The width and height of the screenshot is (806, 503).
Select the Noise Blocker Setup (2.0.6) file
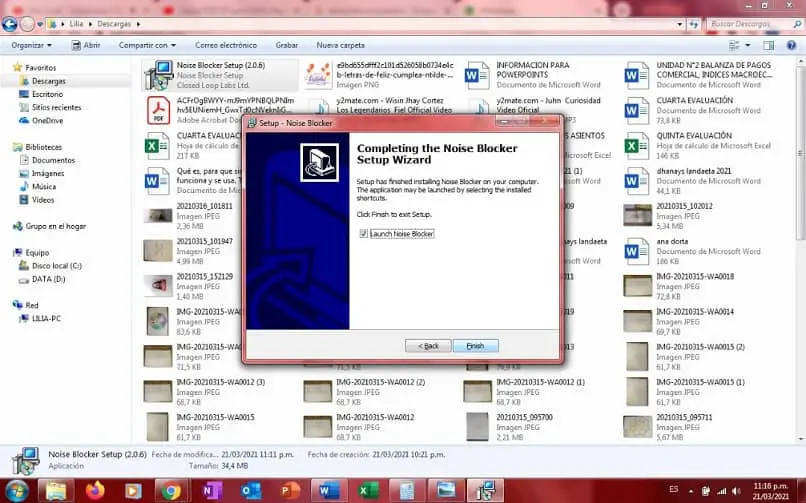click(219, 75)
